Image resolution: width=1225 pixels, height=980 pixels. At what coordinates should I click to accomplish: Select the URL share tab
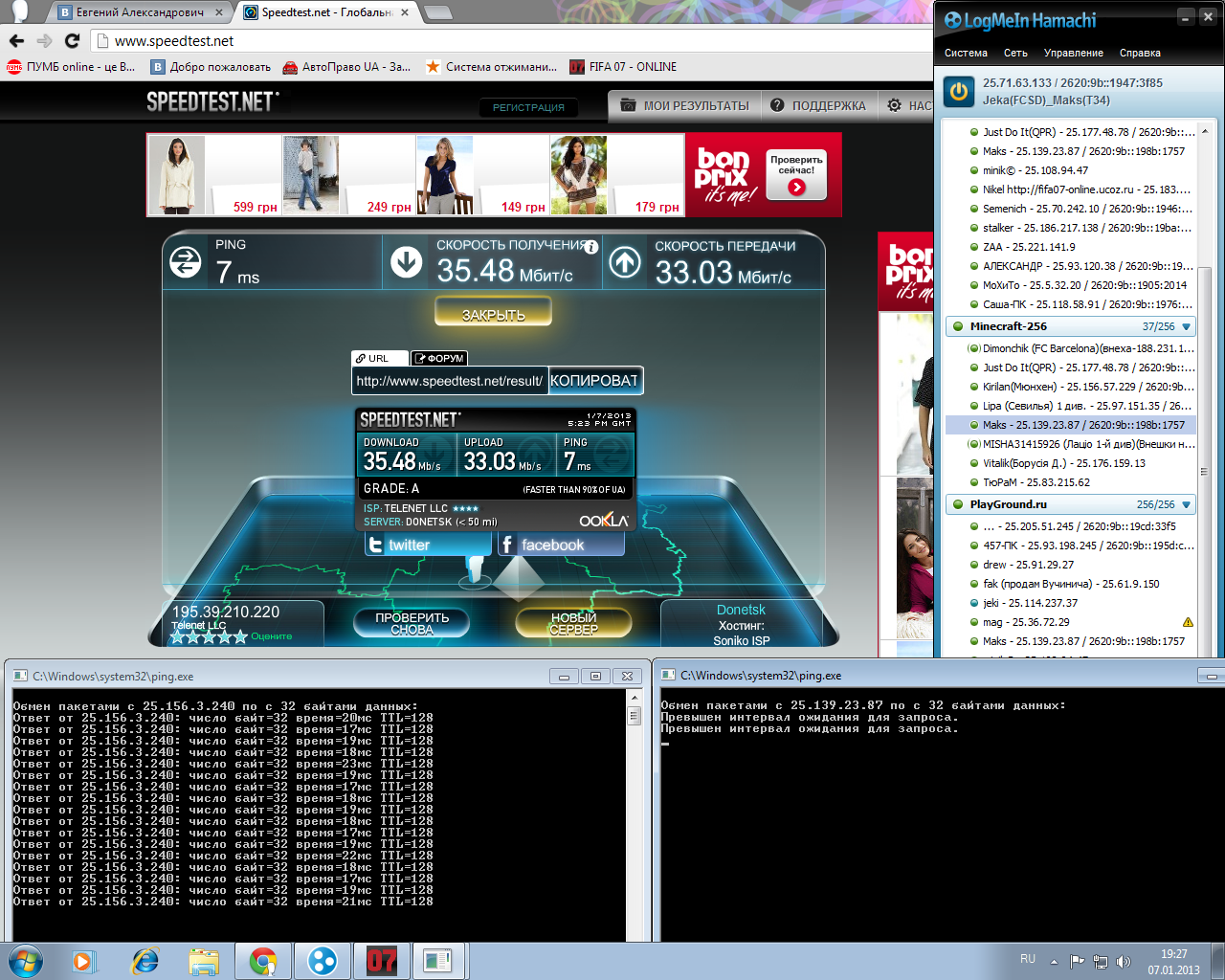point(380,358)
